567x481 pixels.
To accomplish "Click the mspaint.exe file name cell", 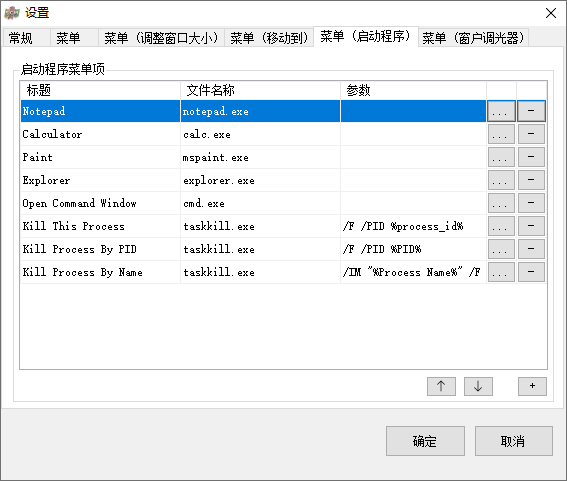I will [x=260, y=157].
